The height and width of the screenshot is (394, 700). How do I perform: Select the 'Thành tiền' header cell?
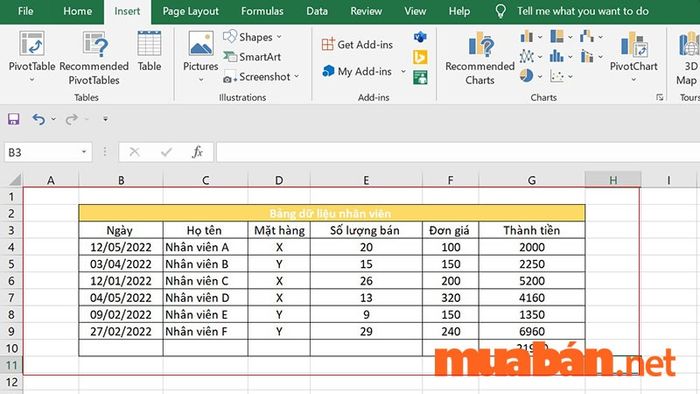[532, 230]
